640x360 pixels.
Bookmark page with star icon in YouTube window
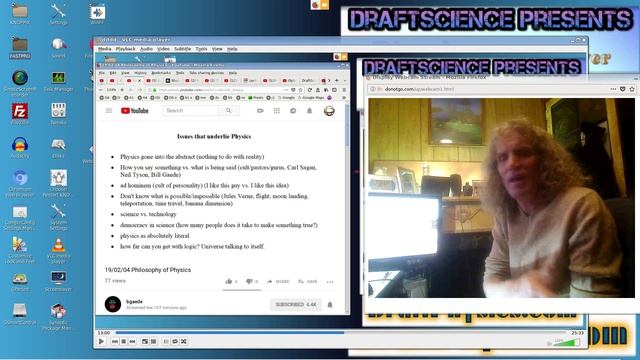300,90
